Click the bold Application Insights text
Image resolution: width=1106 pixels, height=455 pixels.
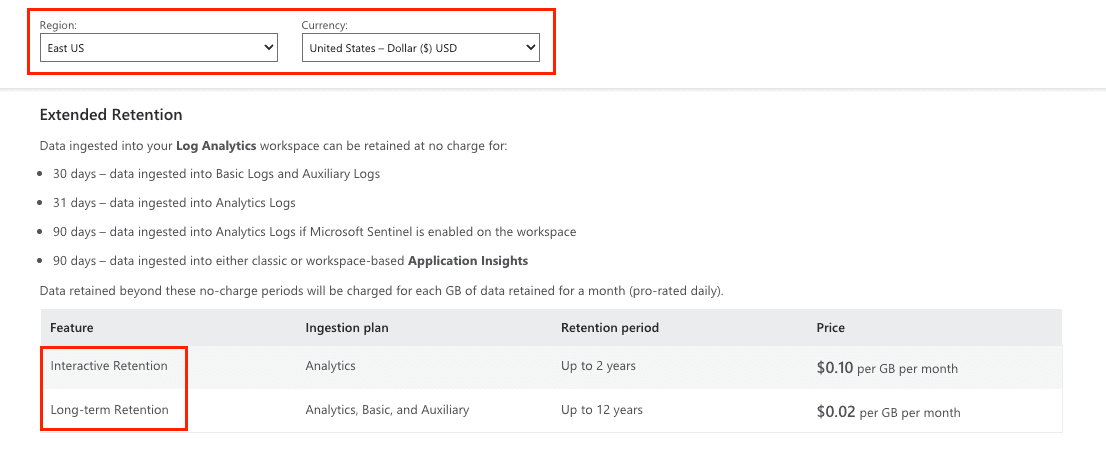click(468, 261)
